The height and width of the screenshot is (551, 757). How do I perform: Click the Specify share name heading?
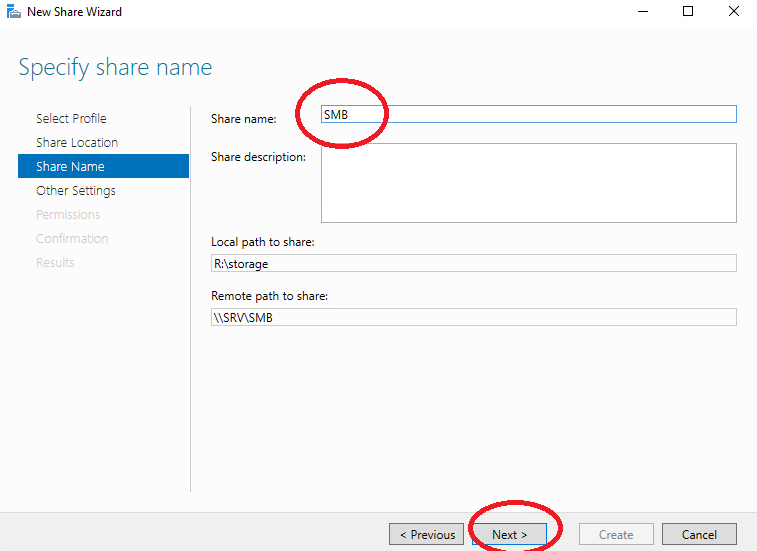coord(115,67)
